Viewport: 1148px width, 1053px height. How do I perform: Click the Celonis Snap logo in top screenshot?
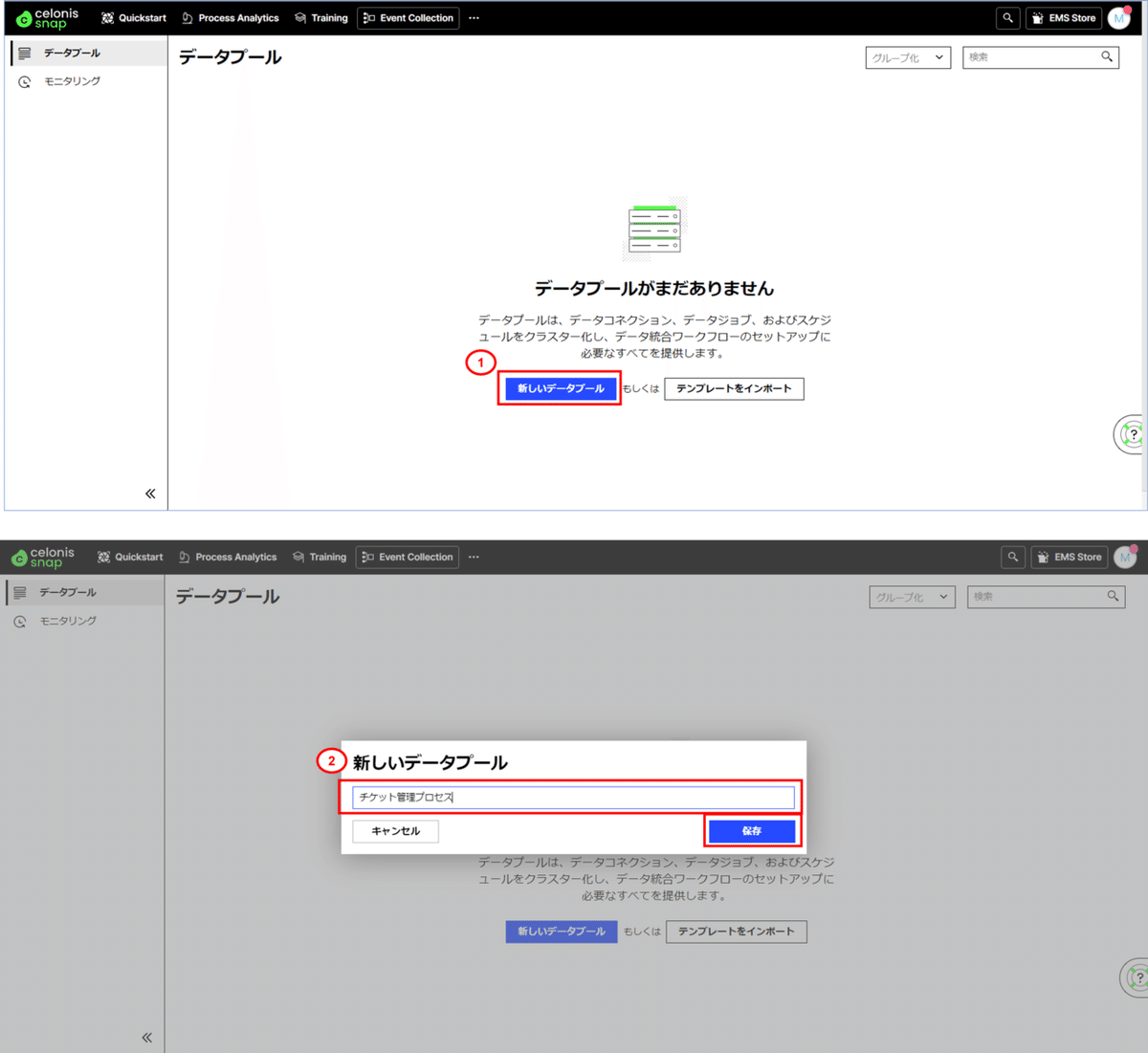coord(48,18)
